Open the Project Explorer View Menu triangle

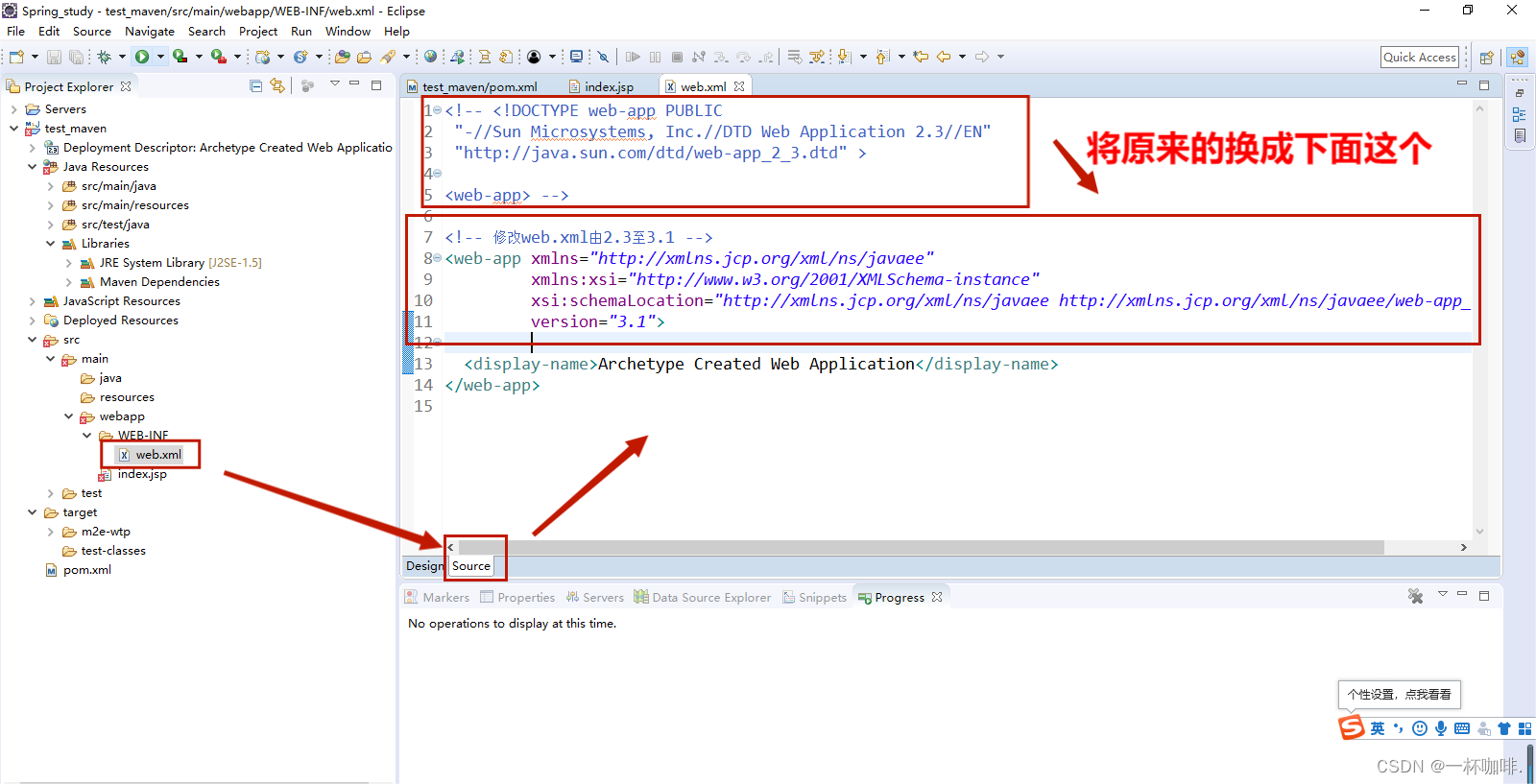tap(335, 83)
